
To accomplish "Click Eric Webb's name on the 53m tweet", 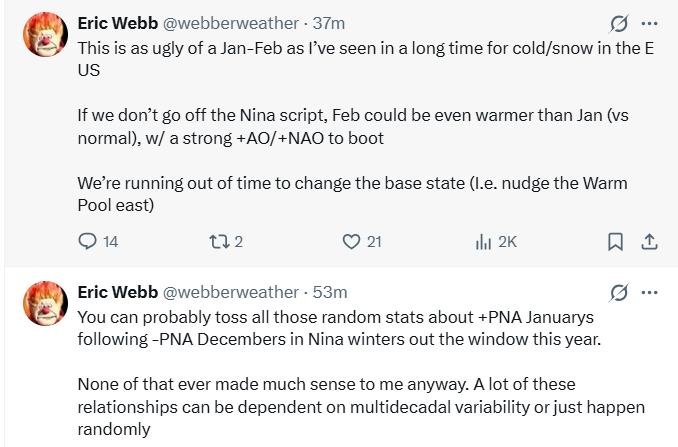I will (117, 292).
